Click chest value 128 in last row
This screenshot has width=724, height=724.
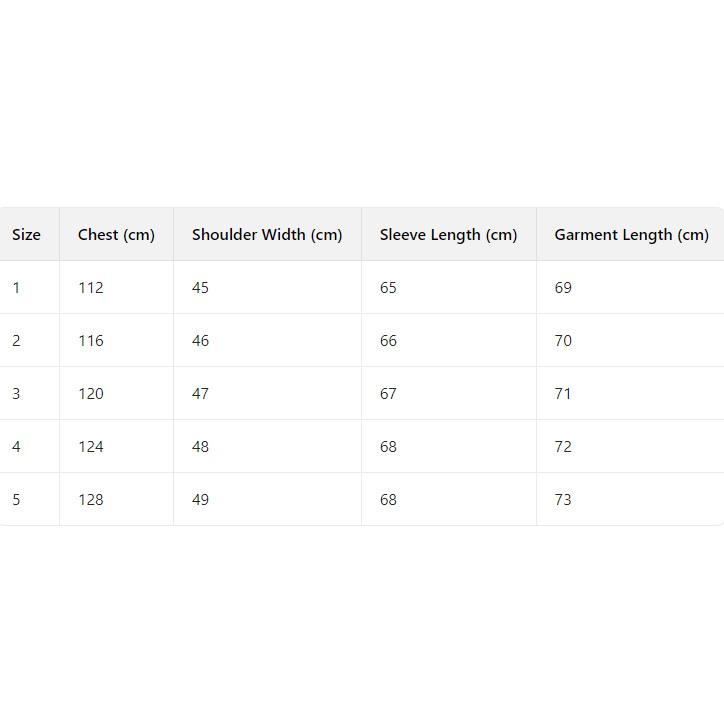91,500
